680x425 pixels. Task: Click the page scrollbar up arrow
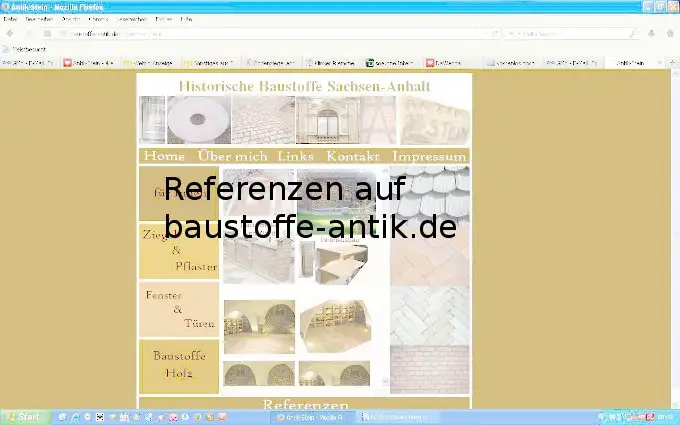[x=675, y=75]
